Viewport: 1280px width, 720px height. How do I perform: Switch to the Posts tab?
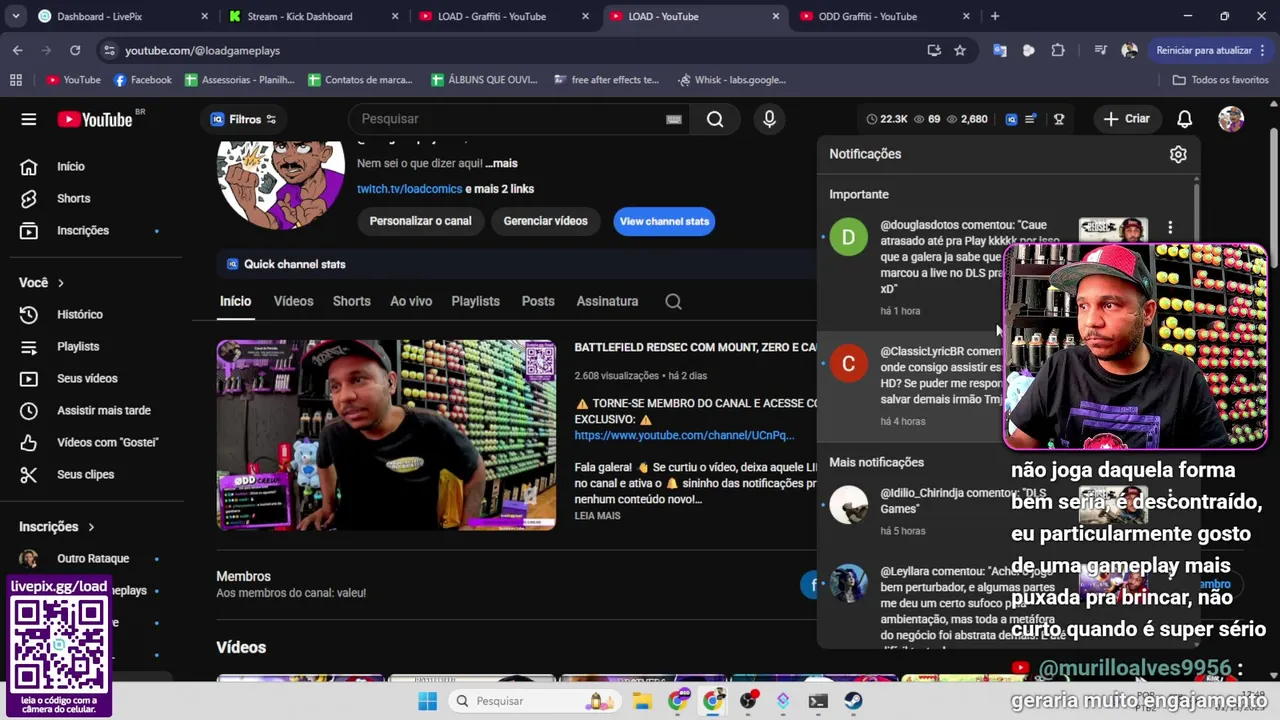coord(538,301)
